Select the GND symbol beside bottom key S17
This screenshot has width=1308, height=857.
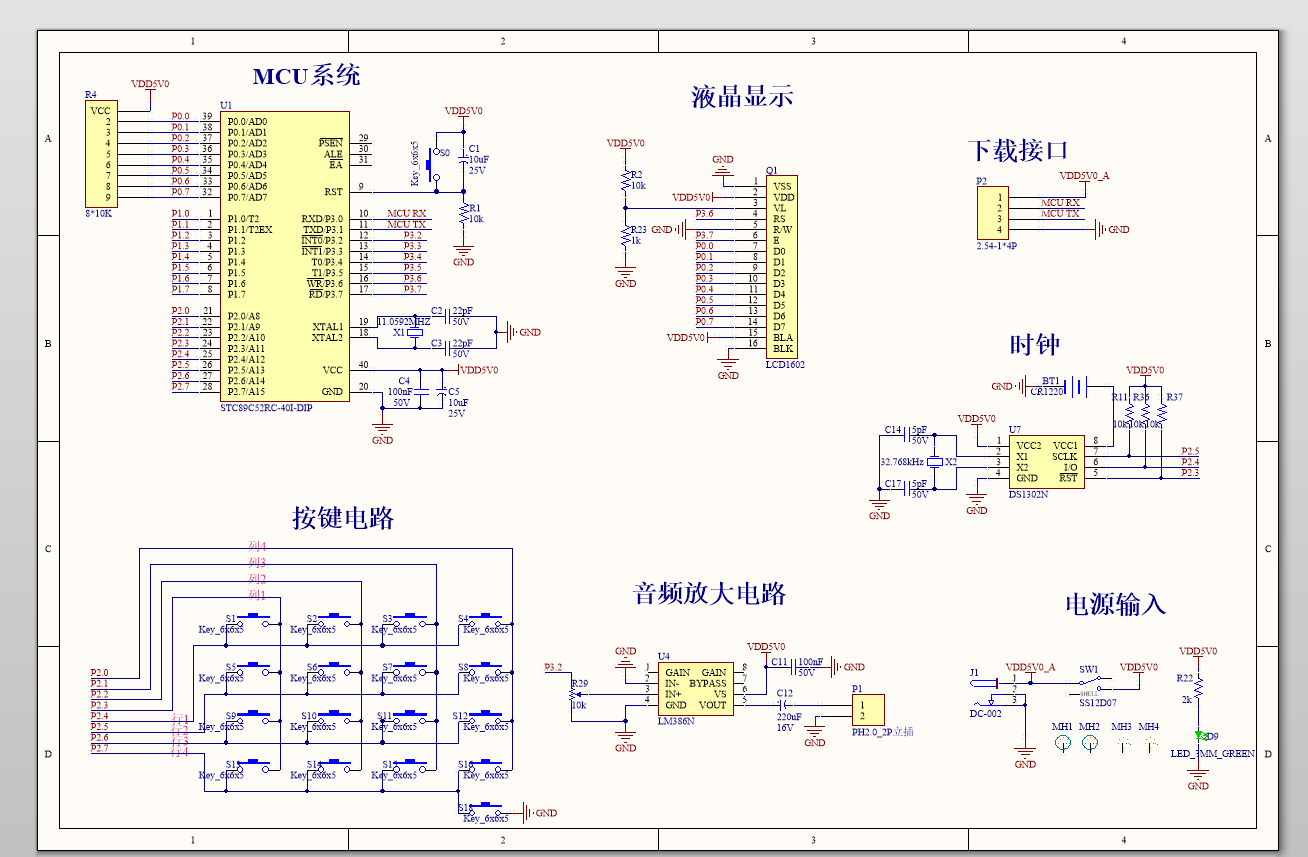coord(538,813)
